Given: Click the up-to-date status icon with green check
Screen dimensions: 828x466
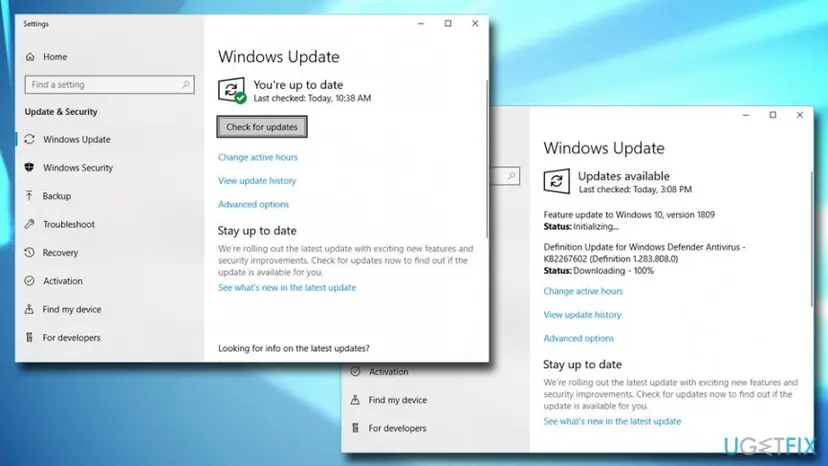Looking at the screenshot, I should point(232,90).
